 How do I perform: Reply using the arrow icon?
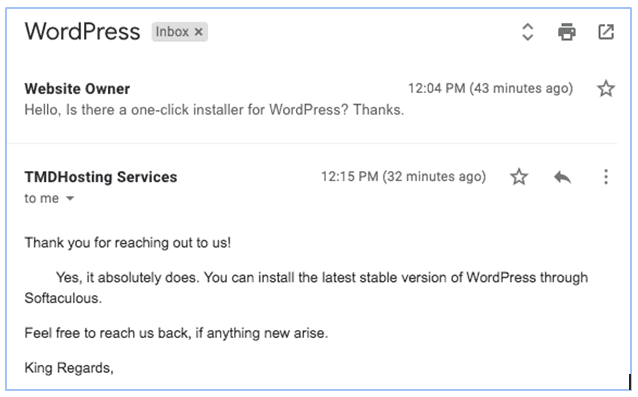(562, 177)
